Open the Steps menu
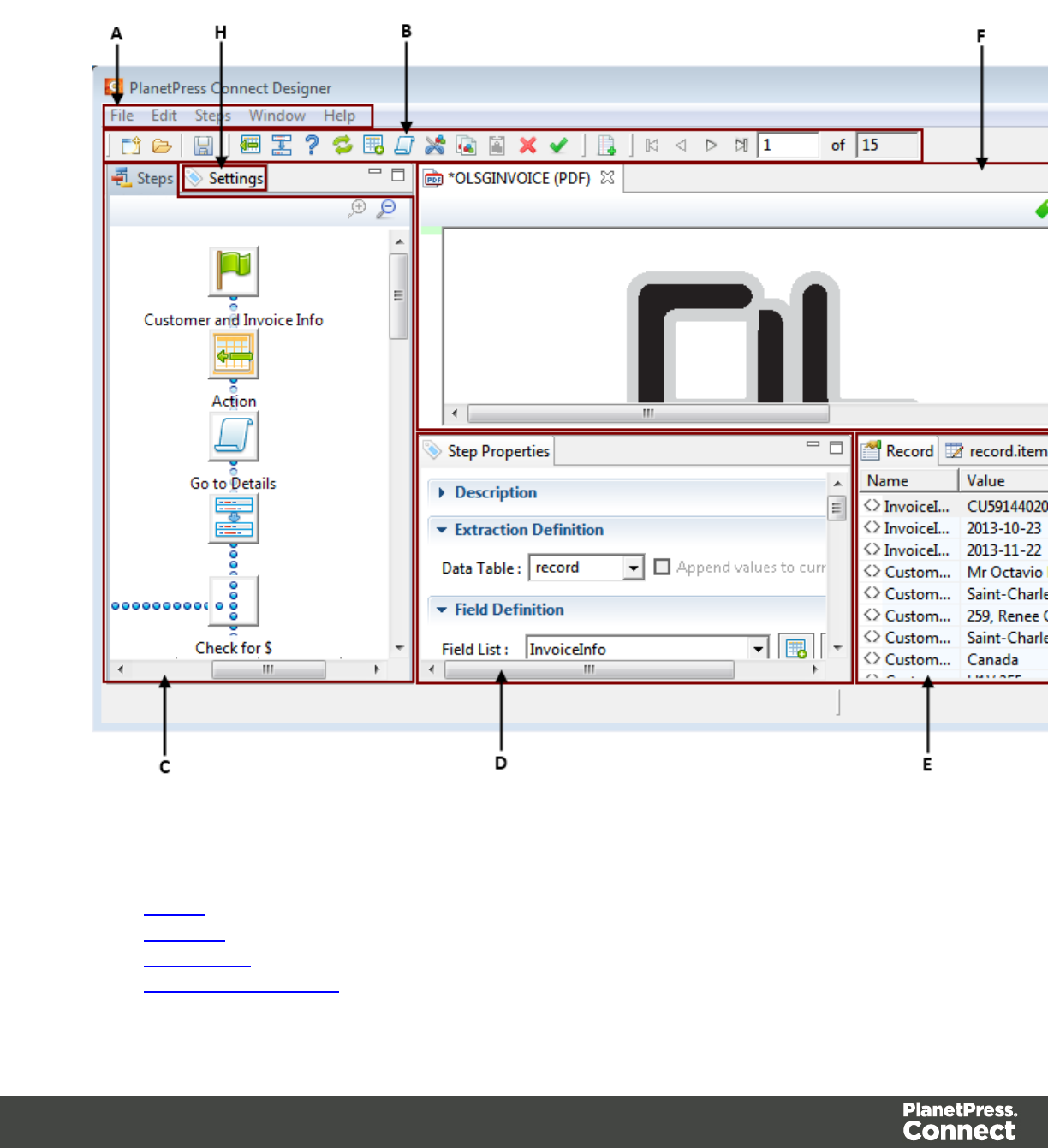 point(212,116)
